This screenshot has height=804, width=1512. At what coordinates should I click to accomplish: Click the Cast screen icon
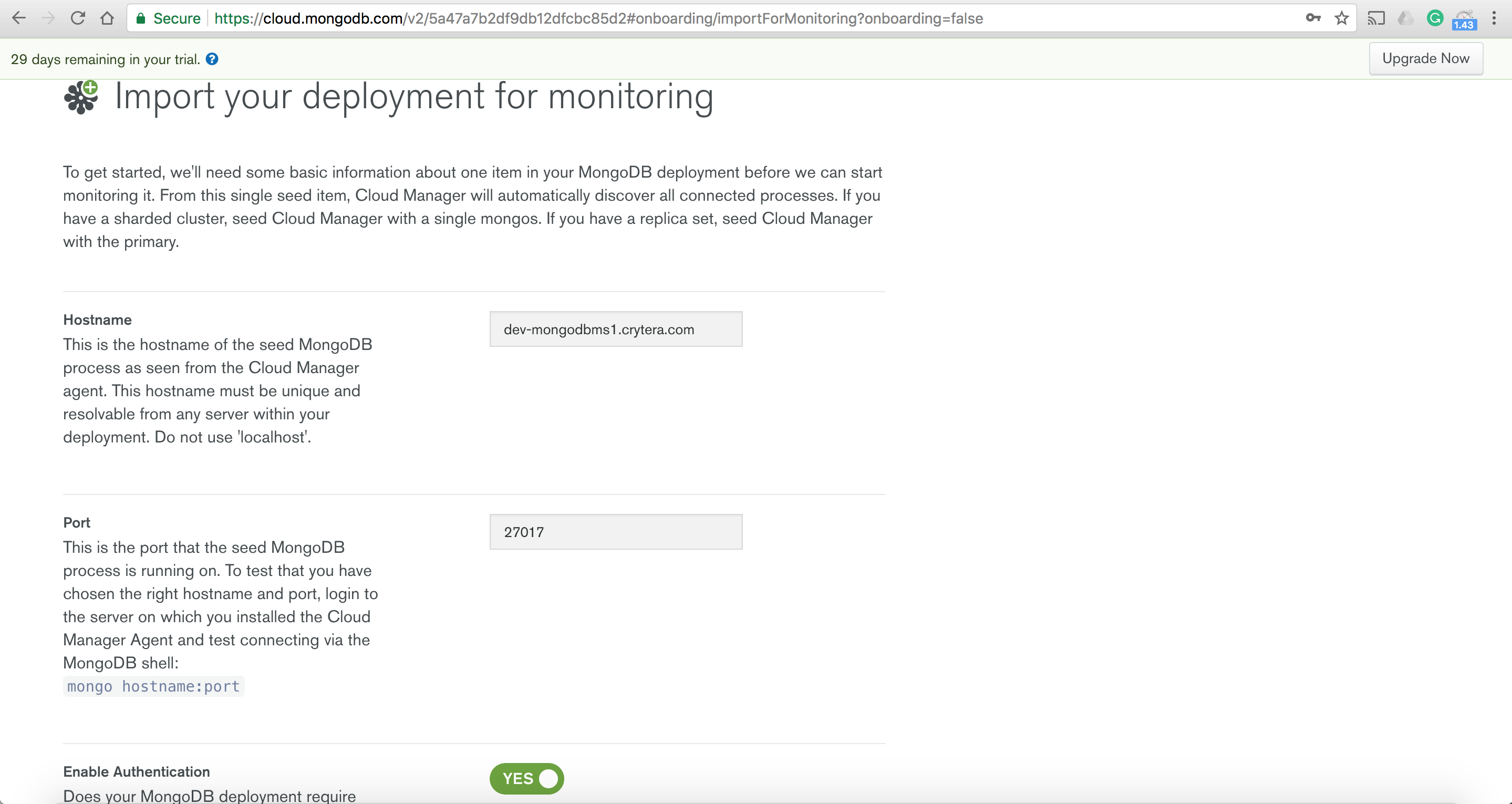click(x=1376, y=18)
